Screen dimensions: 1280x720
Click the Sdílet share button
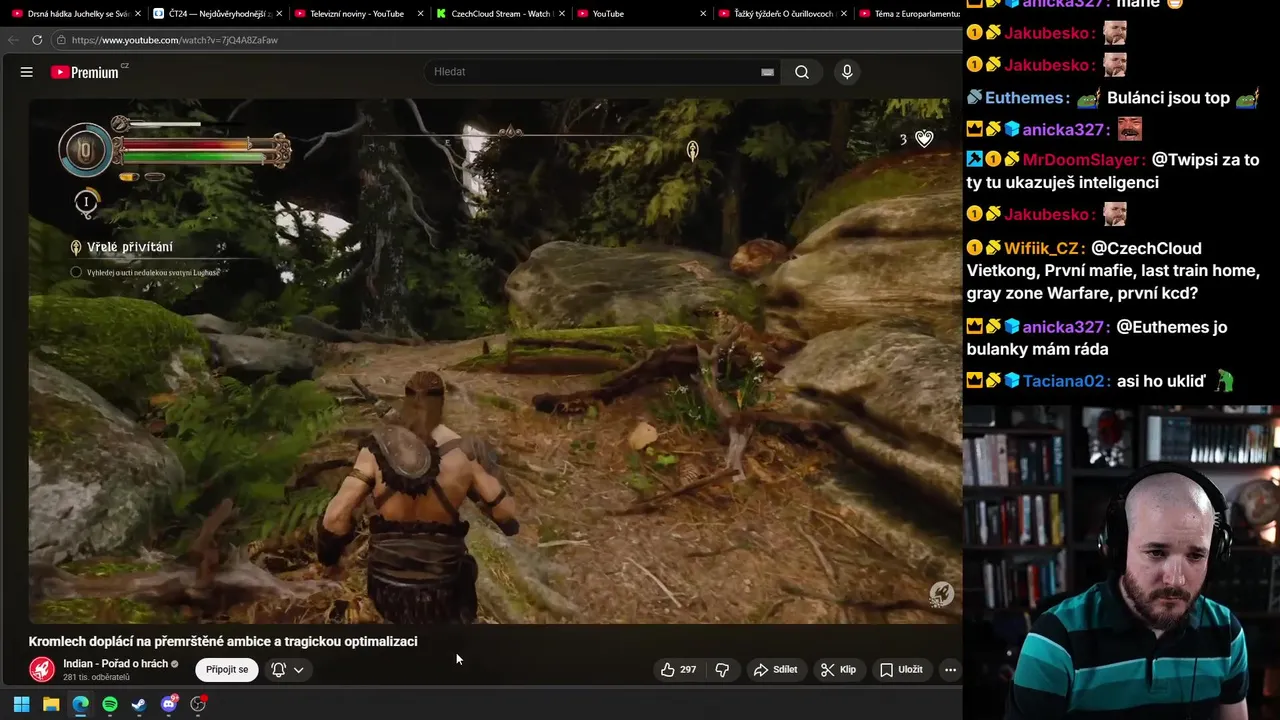click(x=776, y=670)
